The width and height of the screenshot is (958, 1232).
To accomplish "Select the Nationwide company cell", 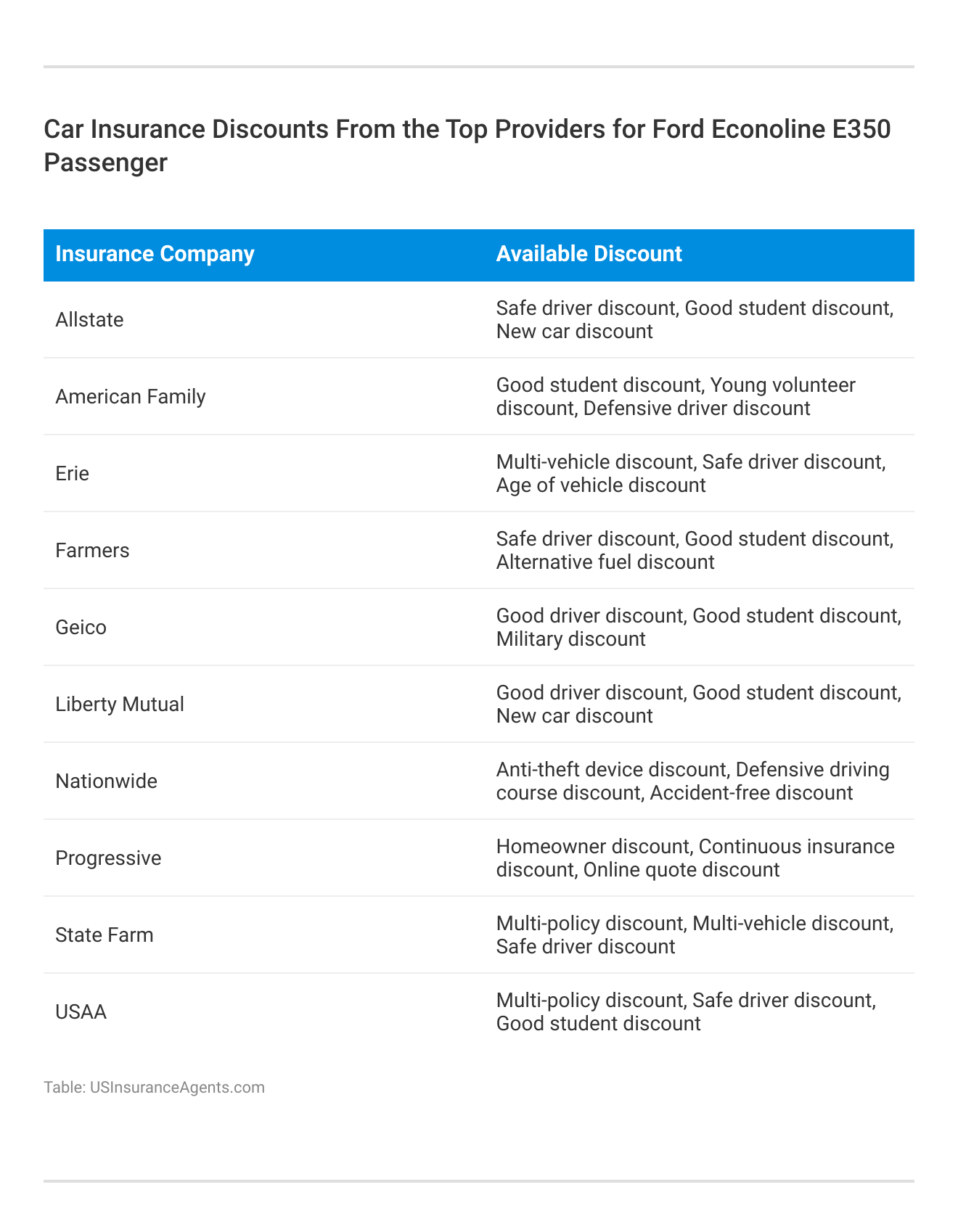I will (106, 781).
